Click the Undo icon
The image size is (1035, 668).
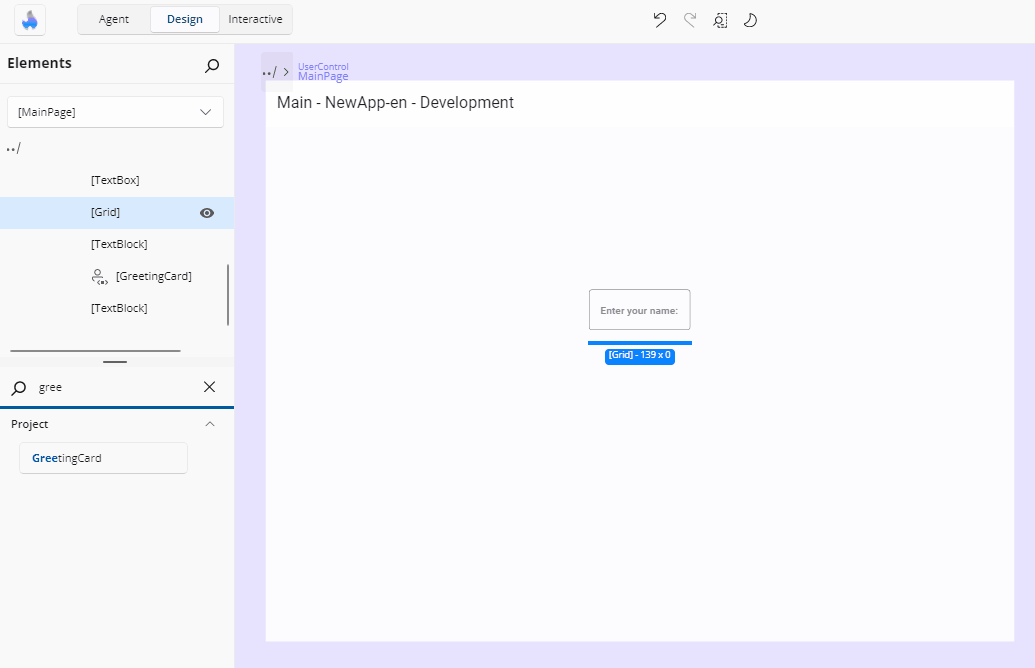tap(659, 20)
